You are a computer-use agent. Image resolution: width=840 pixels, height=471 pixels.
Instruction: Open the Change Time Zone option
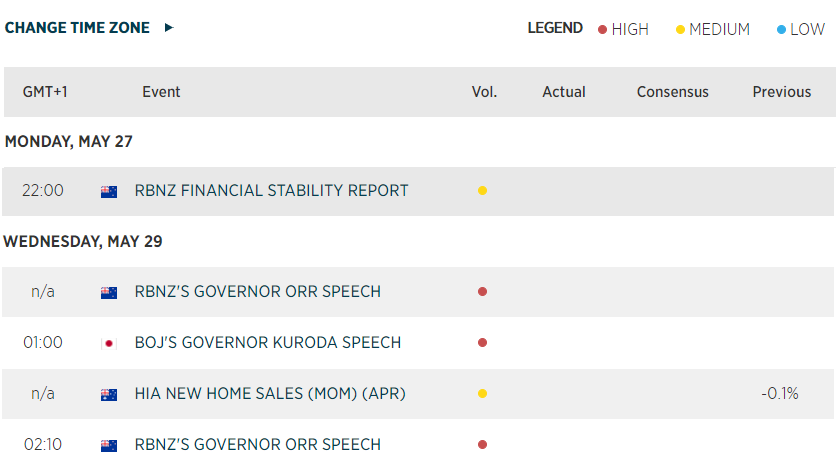click(x=77, y=28)
